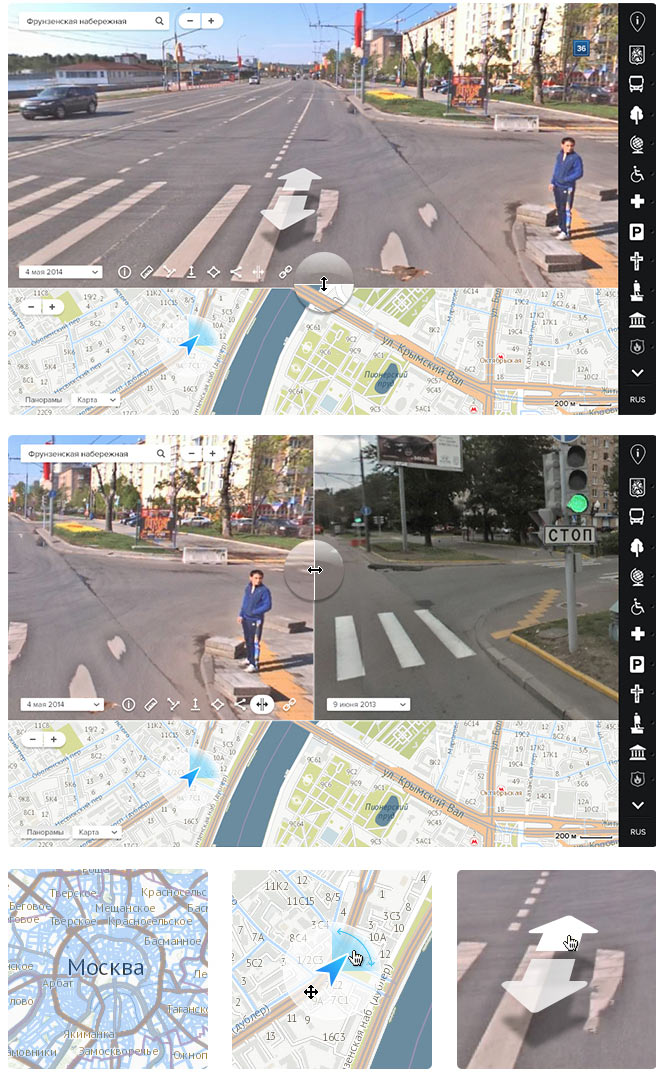Click the share icon in top panorama toolbar
This screenshot has height=1073, width=656.
pos(236,271)
